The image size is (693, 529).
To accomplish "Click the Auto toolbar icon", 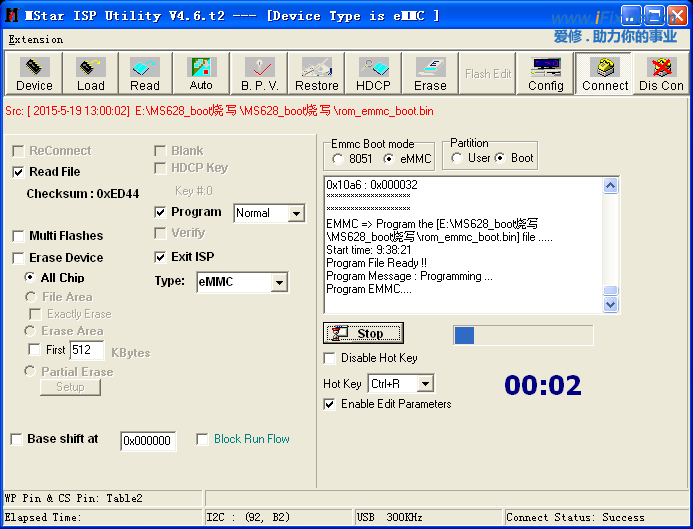I will [201, 73].
